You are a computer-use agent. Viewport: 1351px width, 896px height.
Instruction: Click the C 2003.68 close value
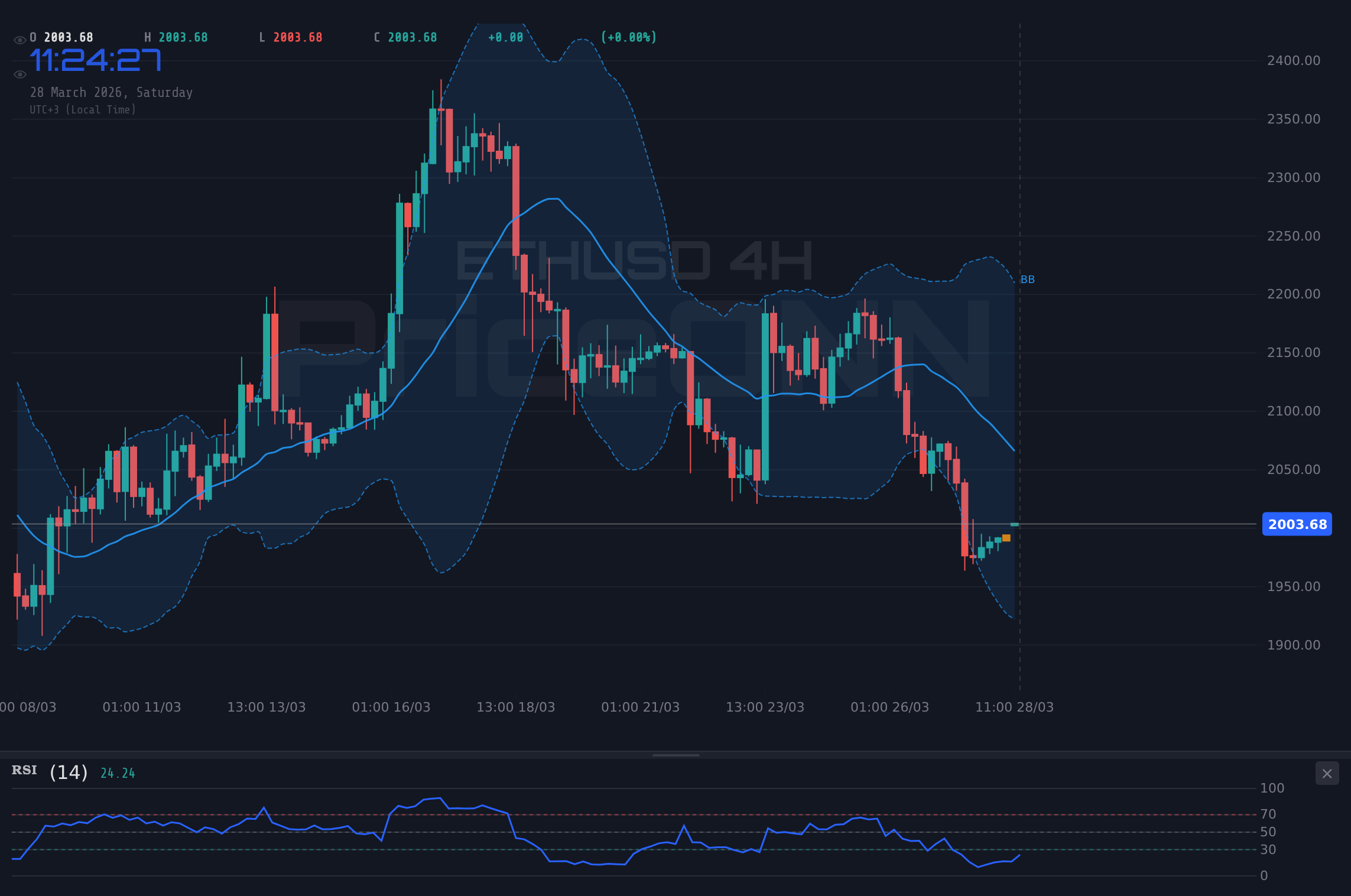point(405,37)
